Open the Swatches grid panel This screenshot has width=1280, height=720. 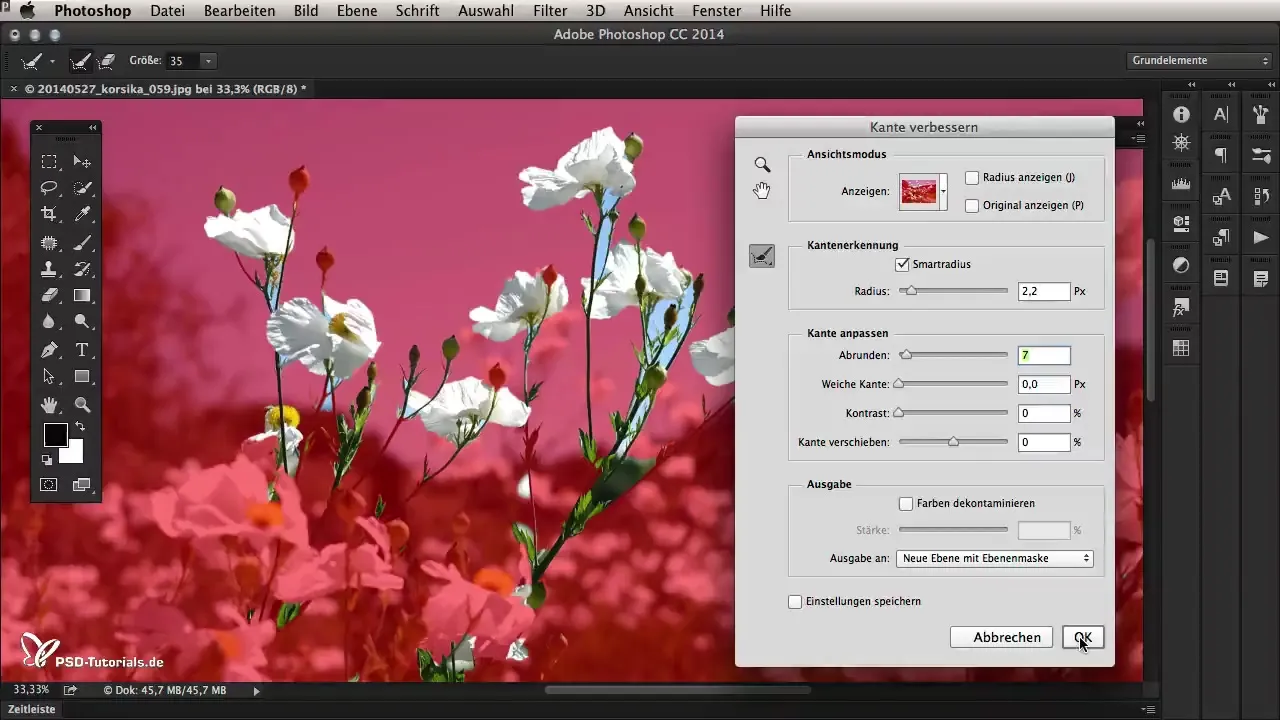pyautogui.click(x=1181, y=348)
